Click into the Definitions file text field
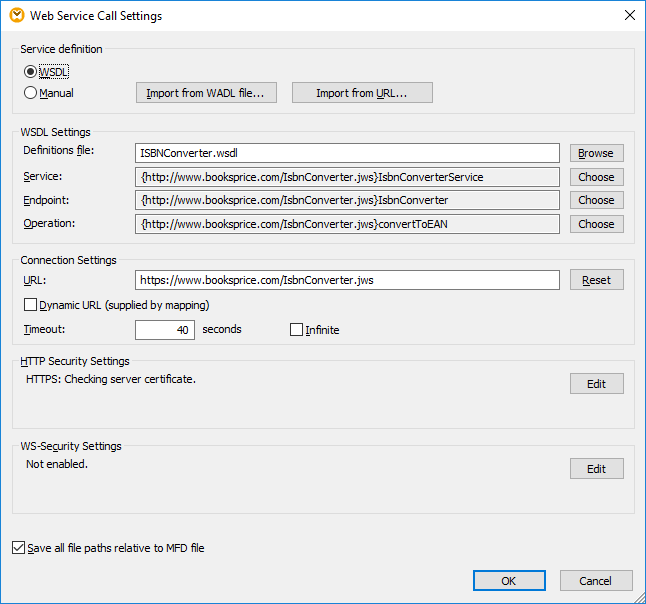Viewport: 646px width, 604px height. coord(346,153)
